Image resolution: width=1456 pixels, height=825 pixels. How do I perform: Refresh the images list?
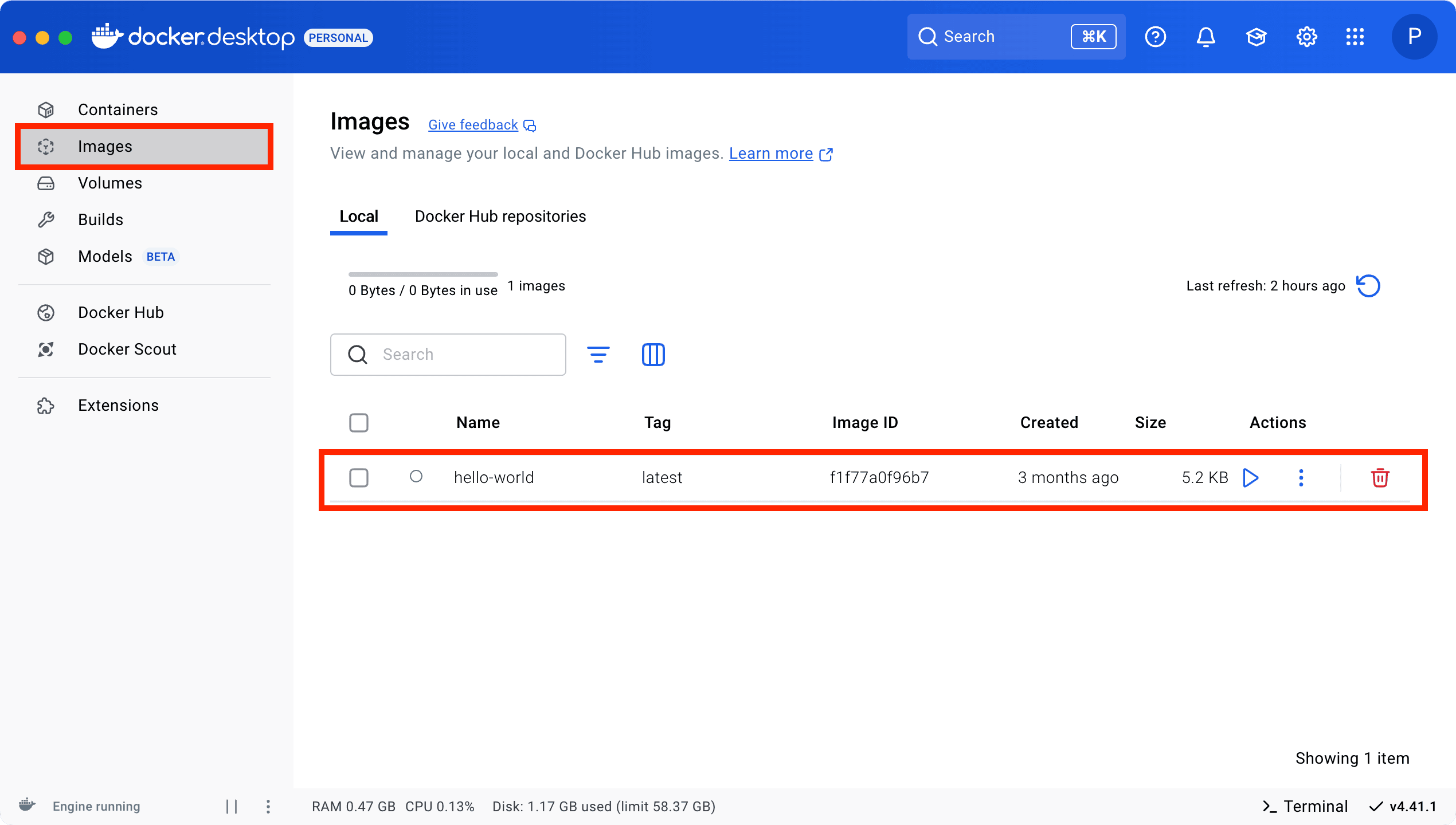click(x=1368, y=286)
